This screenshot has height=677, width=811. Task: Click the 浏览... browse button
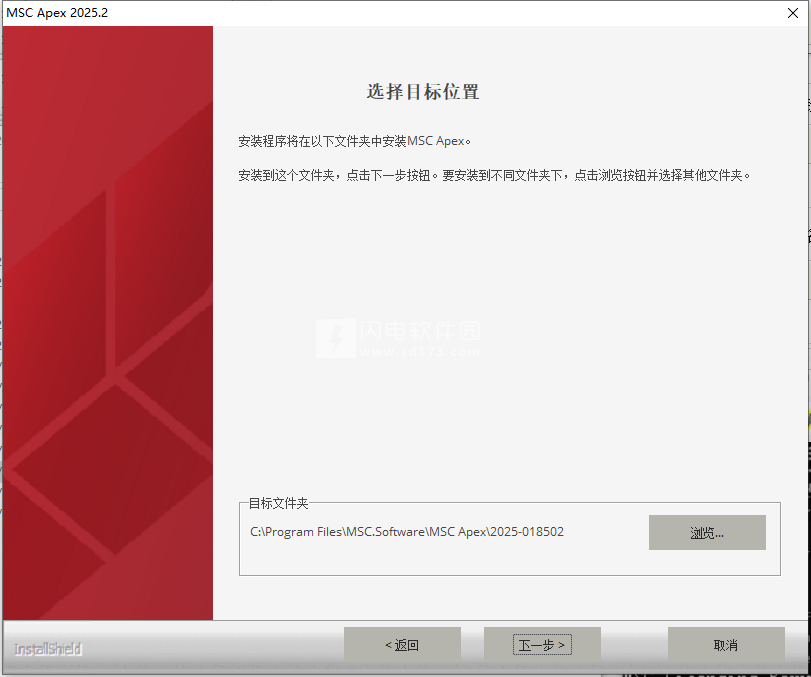click(707, 533)
